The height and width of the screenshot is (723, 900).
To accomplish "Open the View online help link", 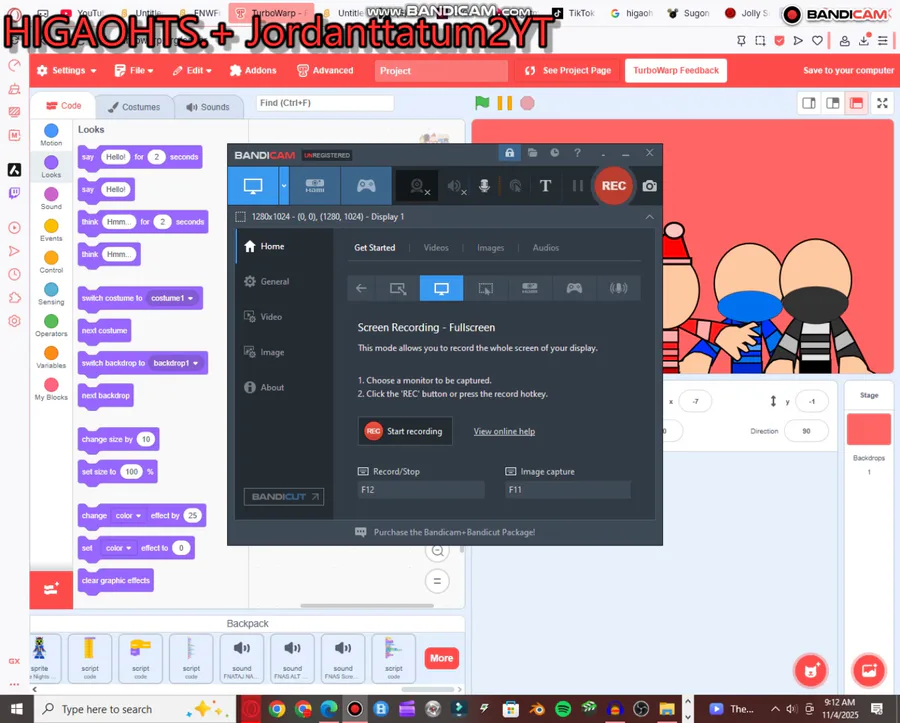I will (x=504, y=432).
